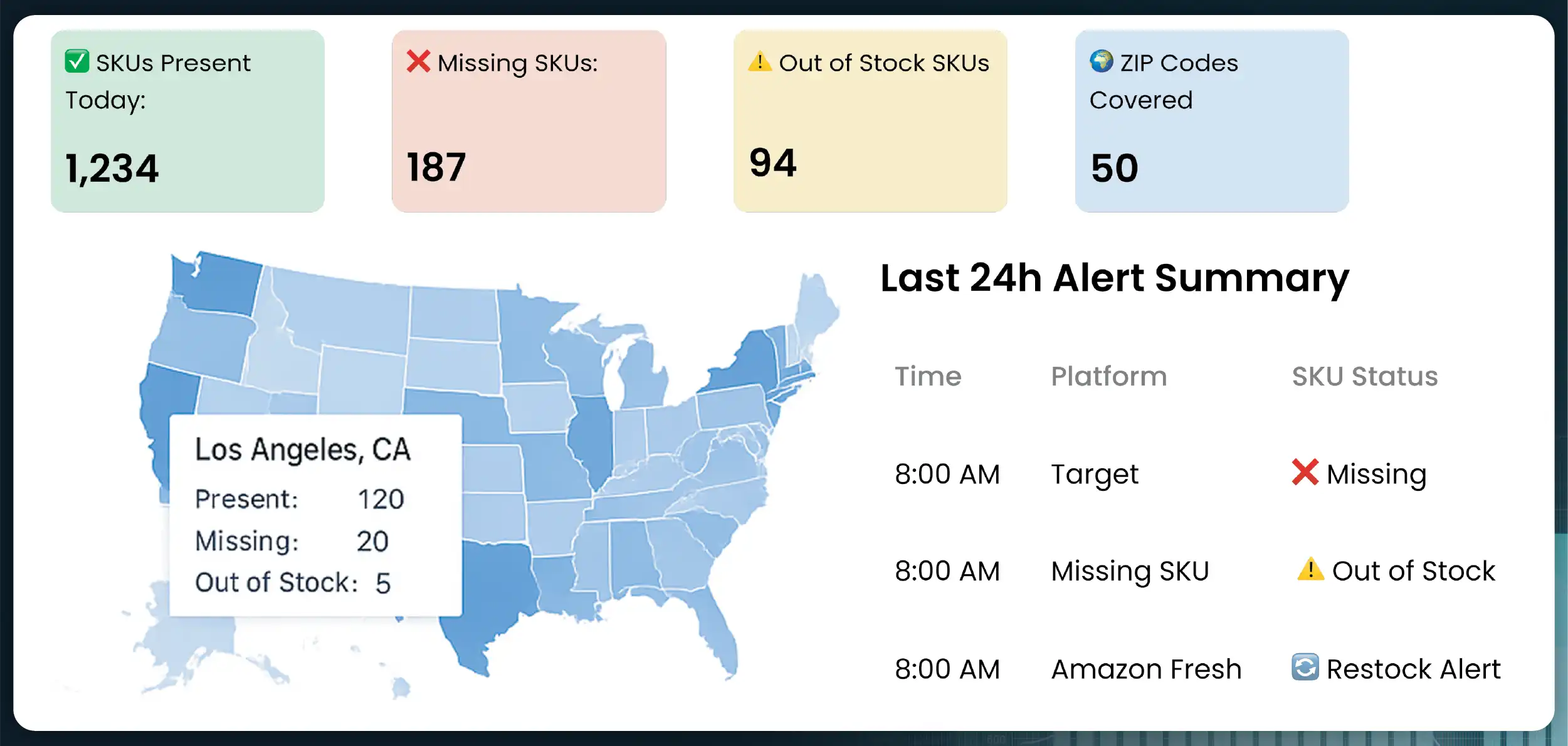This screenshot has height=746, width=1568.
Task: Click the warning triangle icon beside Out of Stock status
Action: pos(1310,569)
